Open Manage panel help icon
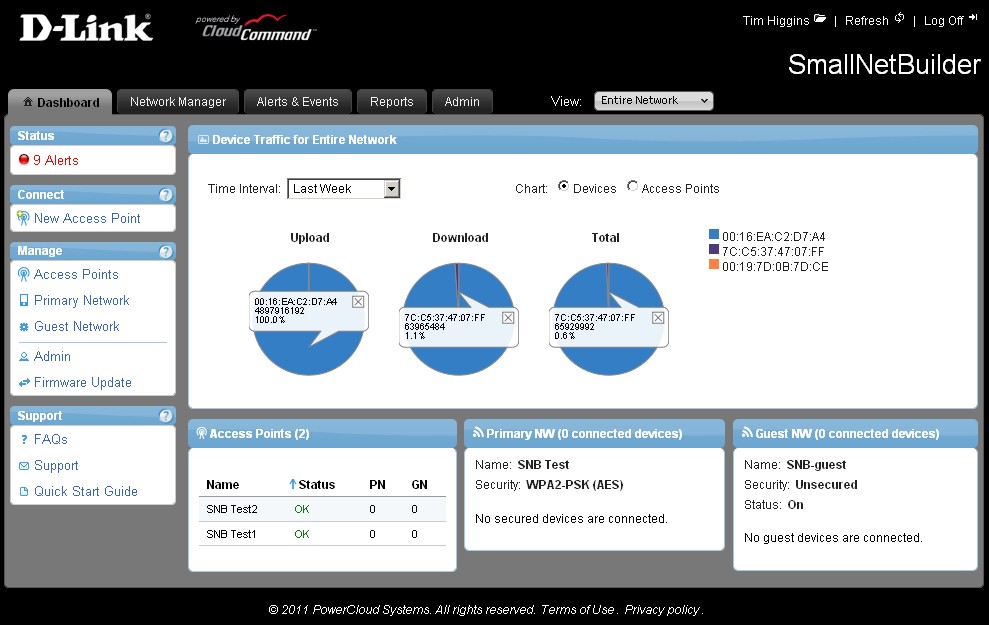 tap(165, 252)
